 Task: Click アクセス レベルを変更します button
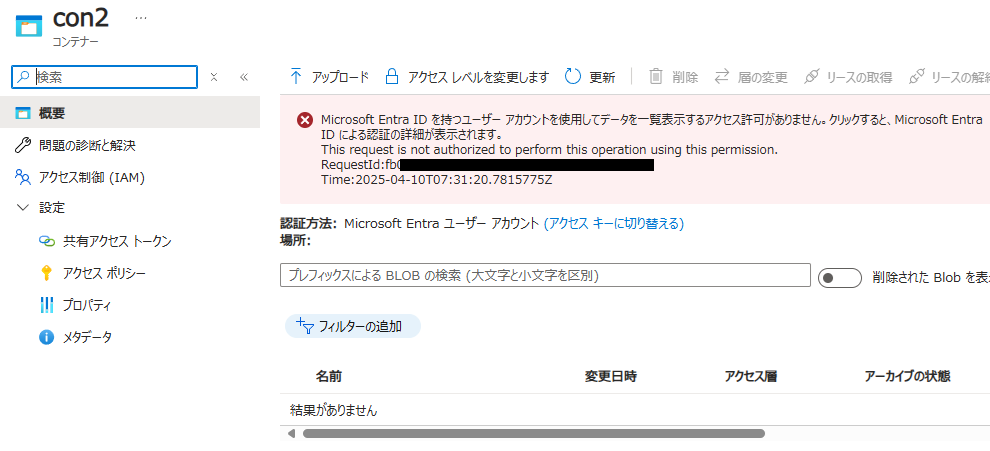(x=468, y=77)
